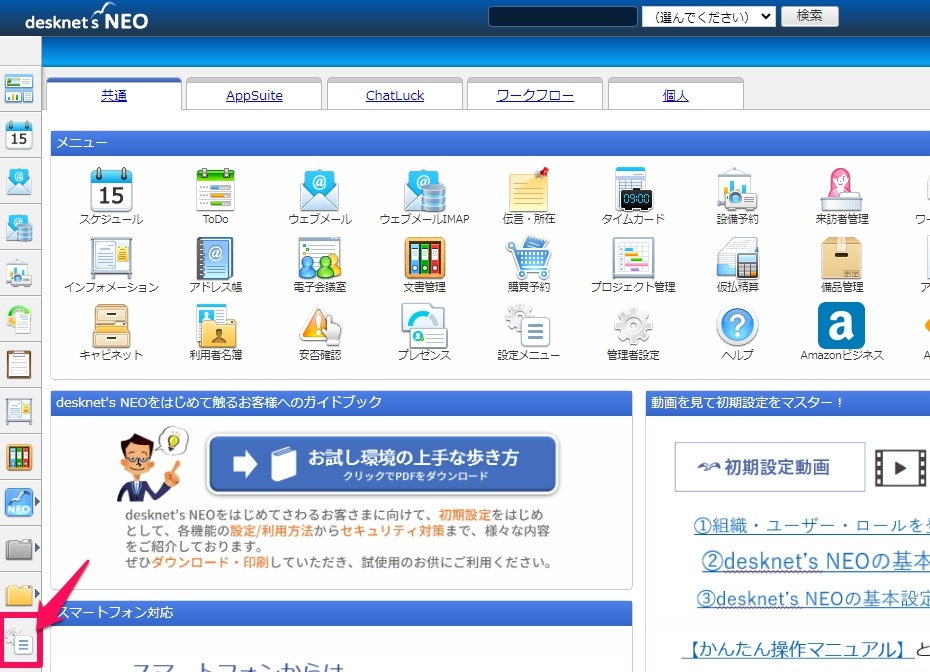Download guide via お試し環境の上手な歩き方 button
This screenshot has width=930, height=672.
[x=380, y=464]
